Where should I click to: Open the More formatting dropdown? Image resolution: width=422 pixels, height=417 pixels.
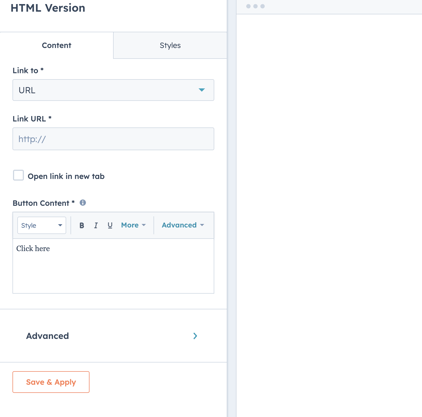coord(133,225)
